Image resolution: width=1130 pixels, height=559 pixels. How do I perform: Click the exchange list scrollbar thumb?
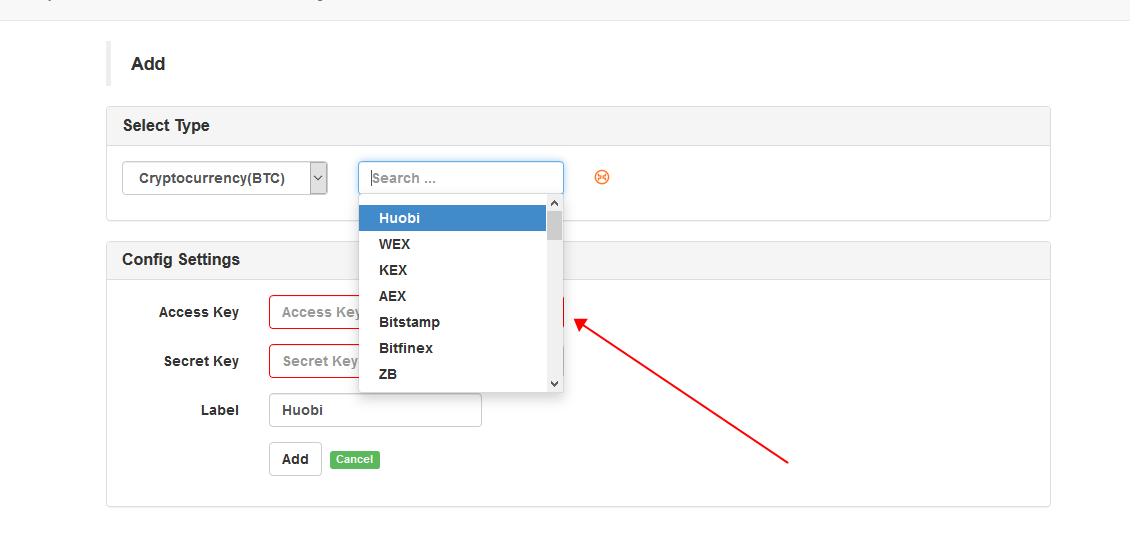click(x=554, y=225)
